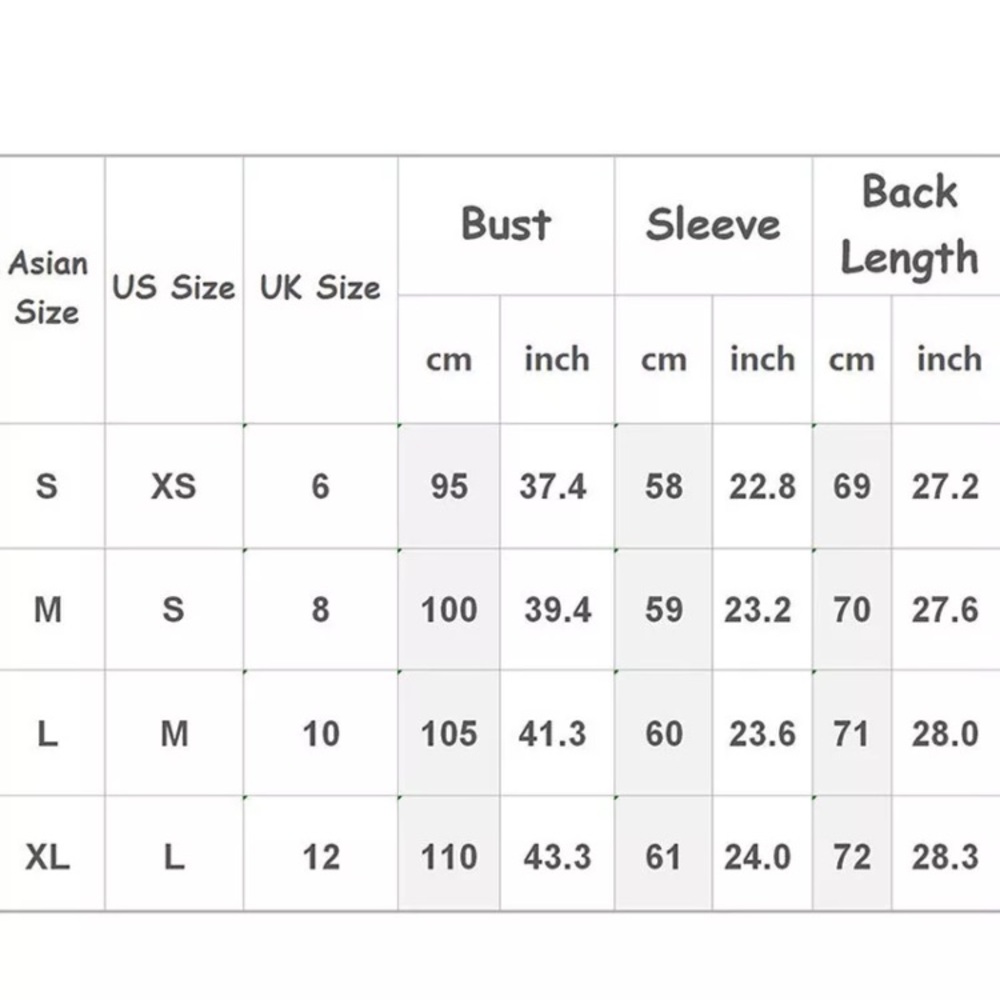The image size is (1000, 1000).
Task: Select bust value 95 cm cell
Action: click(x=449, y=486)
